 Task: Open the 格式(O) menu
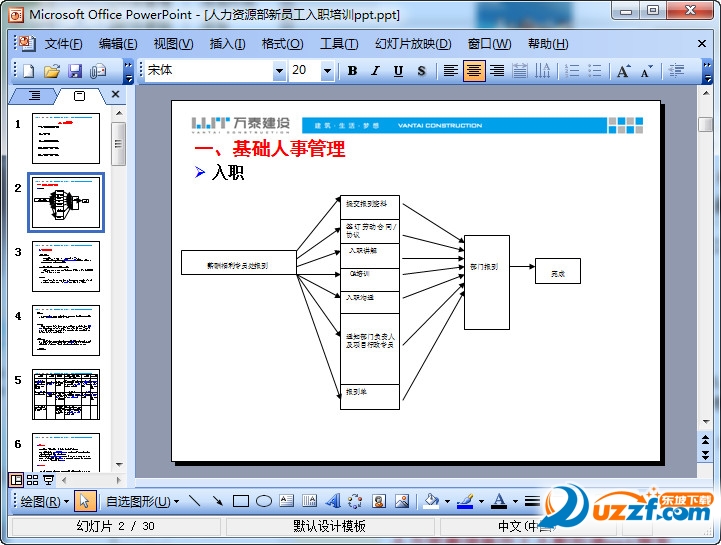pos(282,44)
